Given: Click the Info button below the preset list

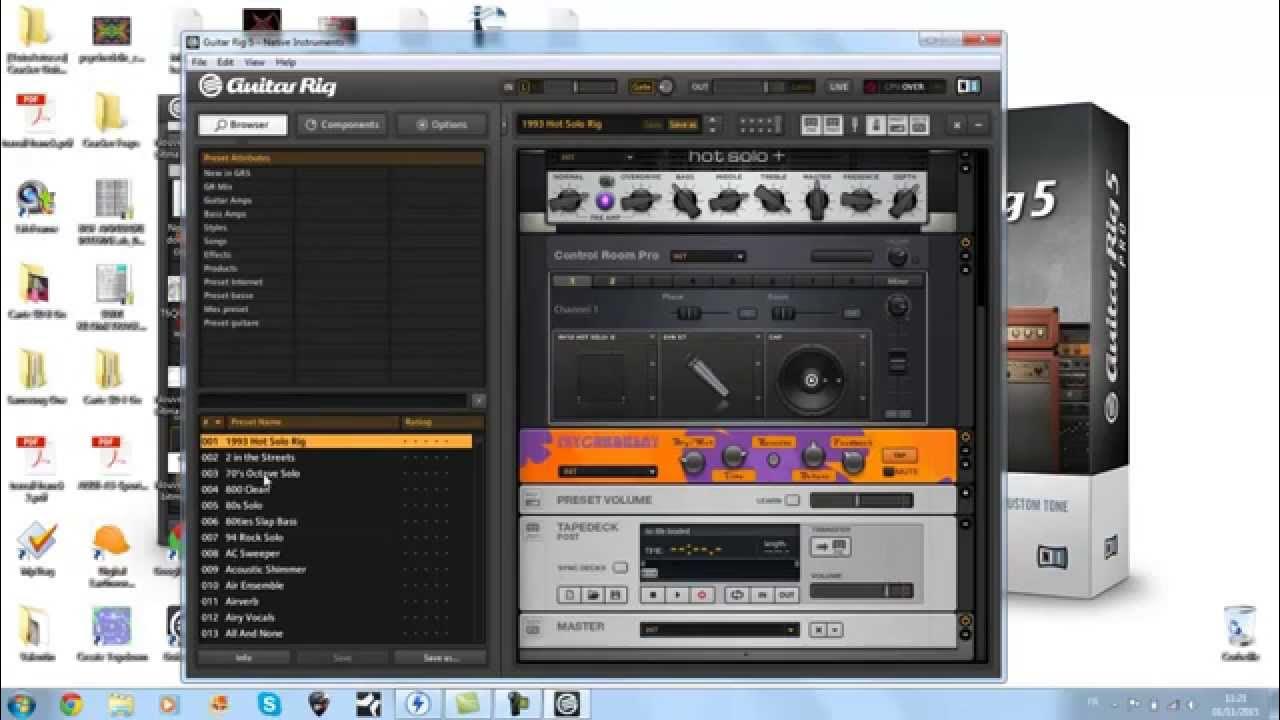Looking at the screenshot, I should (243, 658).
